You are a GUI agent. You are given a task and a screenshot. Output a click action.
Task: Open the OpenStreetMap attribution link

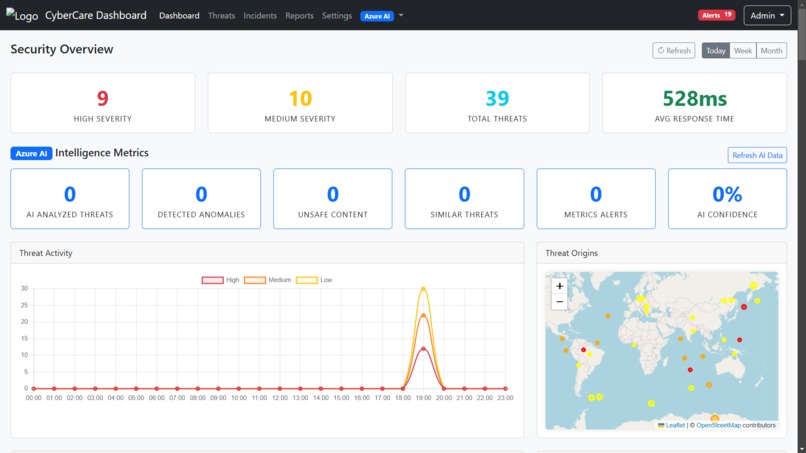718,425
